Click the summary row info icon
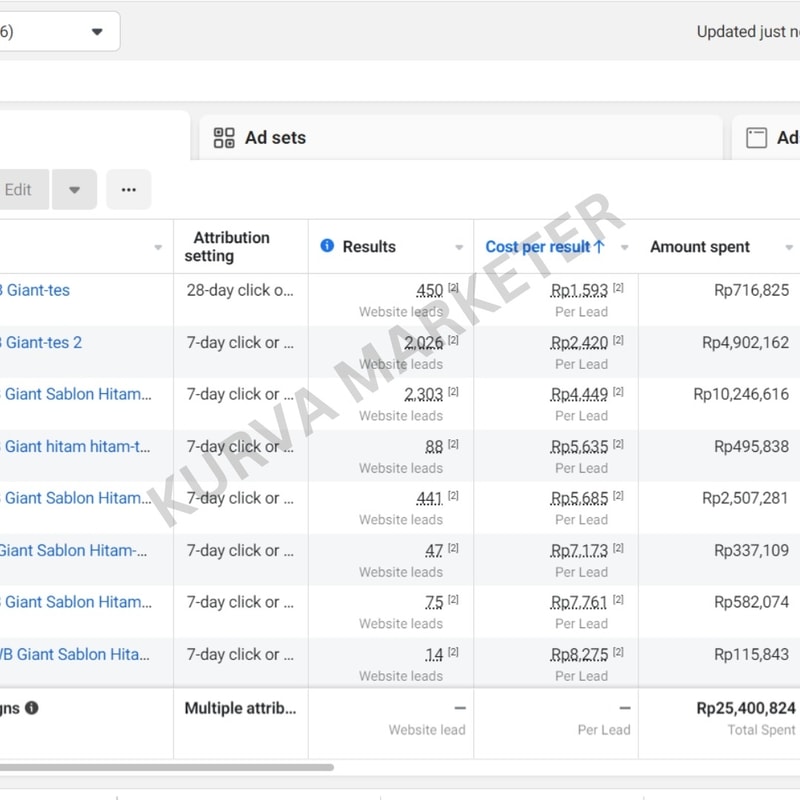 click(32, 708)
